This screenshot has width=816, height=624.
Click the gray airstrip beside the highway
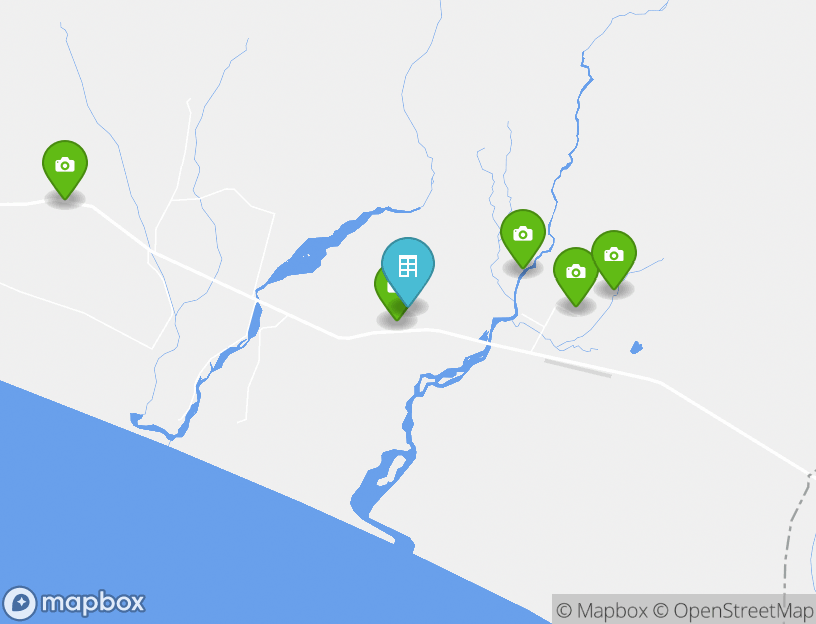[578, 367]
